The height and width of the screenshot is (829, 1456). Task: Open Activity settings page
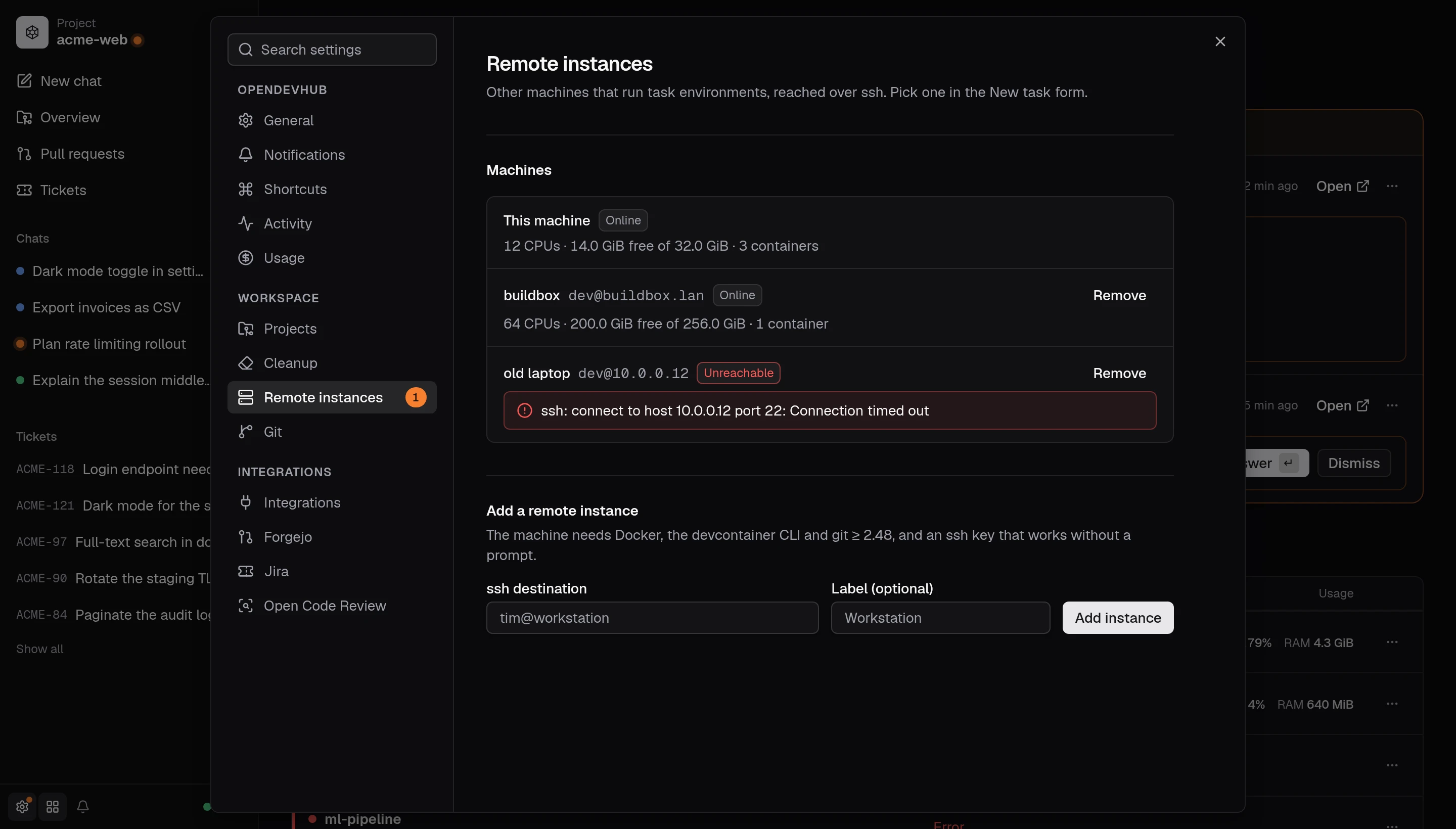[x=332, y=223]
